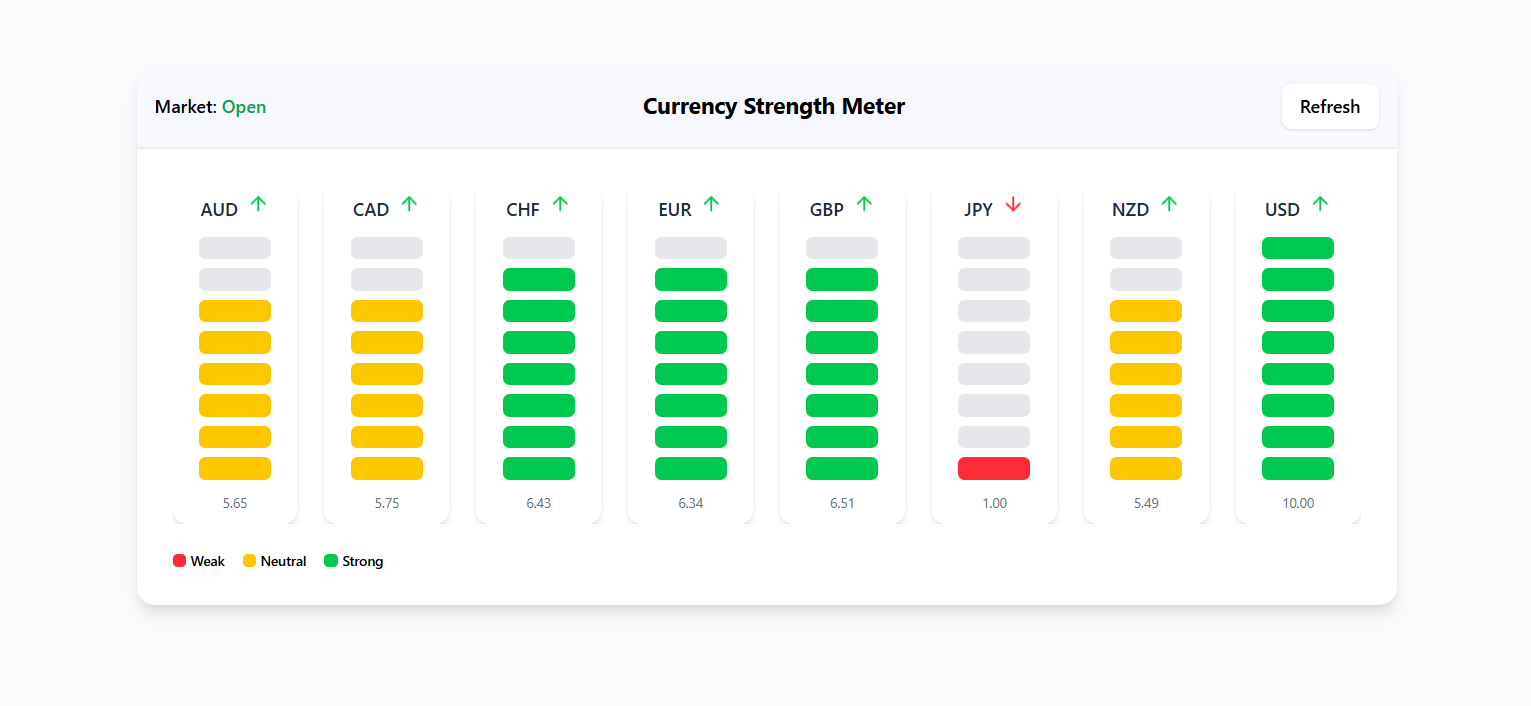Select the yellow Neutral legend marker
The image size is (1531, 706).
[x=248, y=560]
